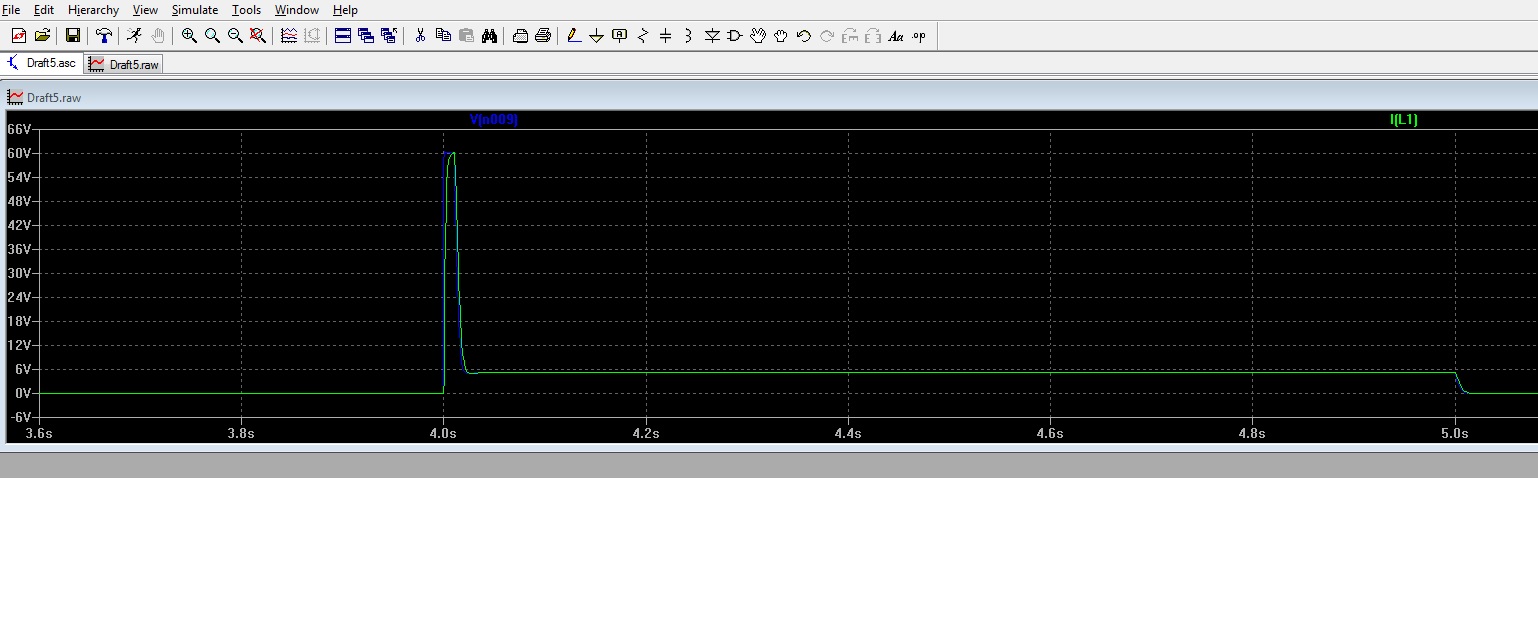Click the Zoom In magnifier icon
This screenshot has height=620, width=1538.
click(x=189, y=36)
